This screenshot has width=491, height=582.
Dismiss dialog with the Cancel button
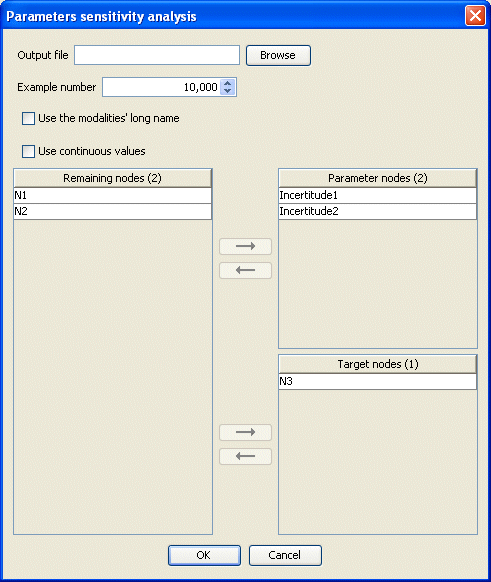(285, 555)
